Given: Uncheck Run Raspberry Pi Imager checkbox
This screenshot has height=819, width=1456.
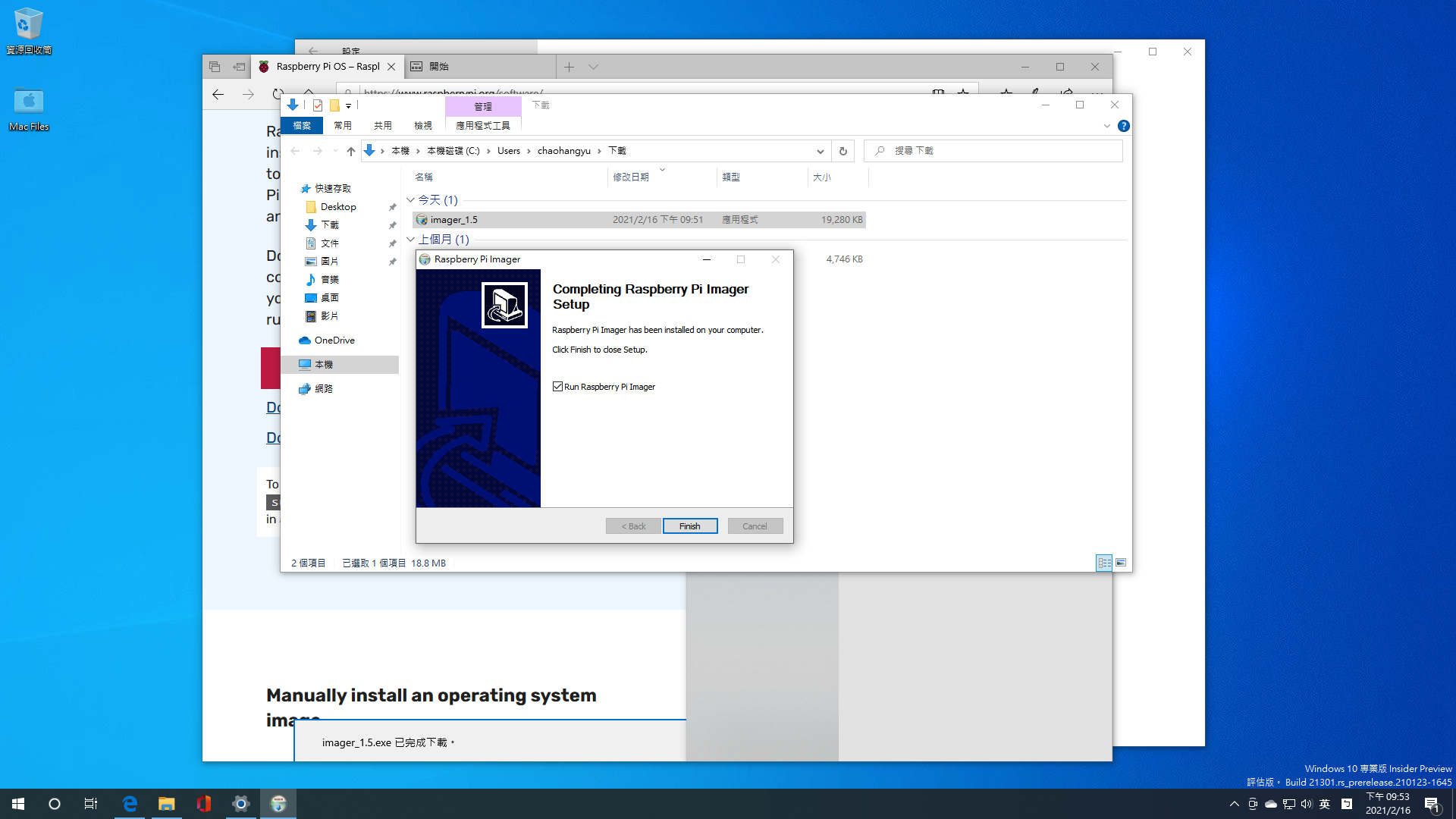Looking at the screenshot, I should click(x=558, y=387).
